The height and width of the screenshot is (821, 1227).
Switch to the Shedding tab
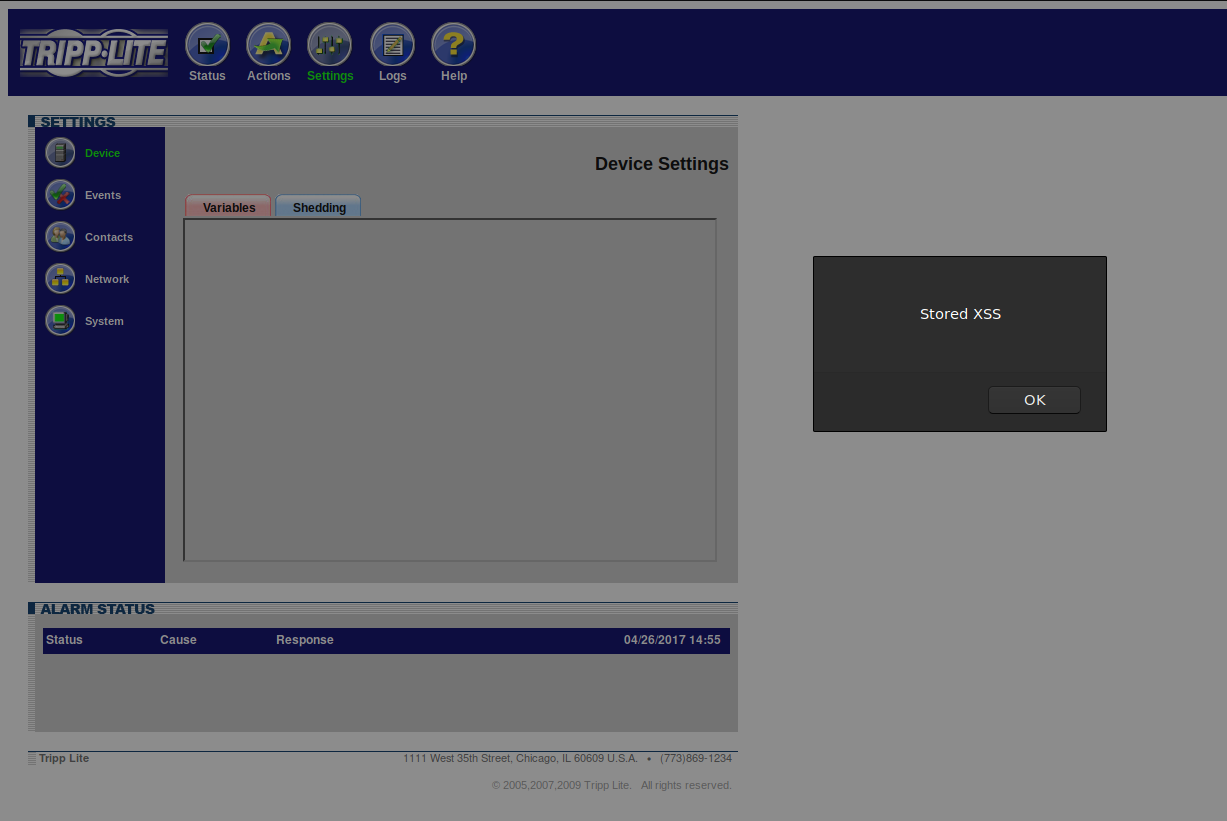[318, 207]
